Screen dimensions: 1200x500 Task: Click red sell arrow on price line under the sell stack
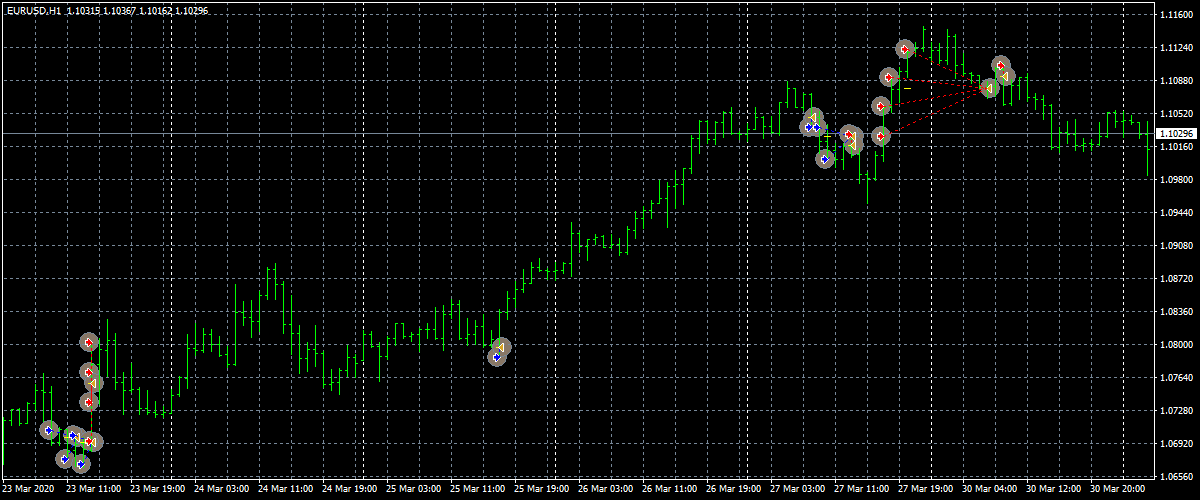tap(881, 135)
